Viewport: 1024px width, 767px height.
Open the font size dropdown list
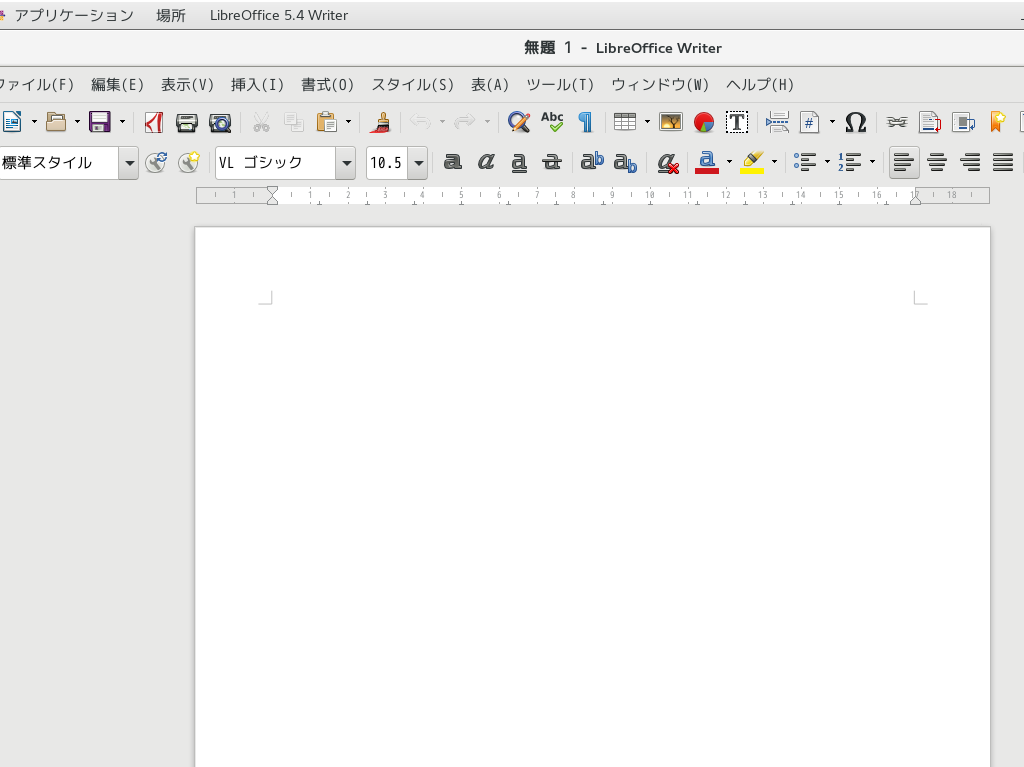click(418, 162)
